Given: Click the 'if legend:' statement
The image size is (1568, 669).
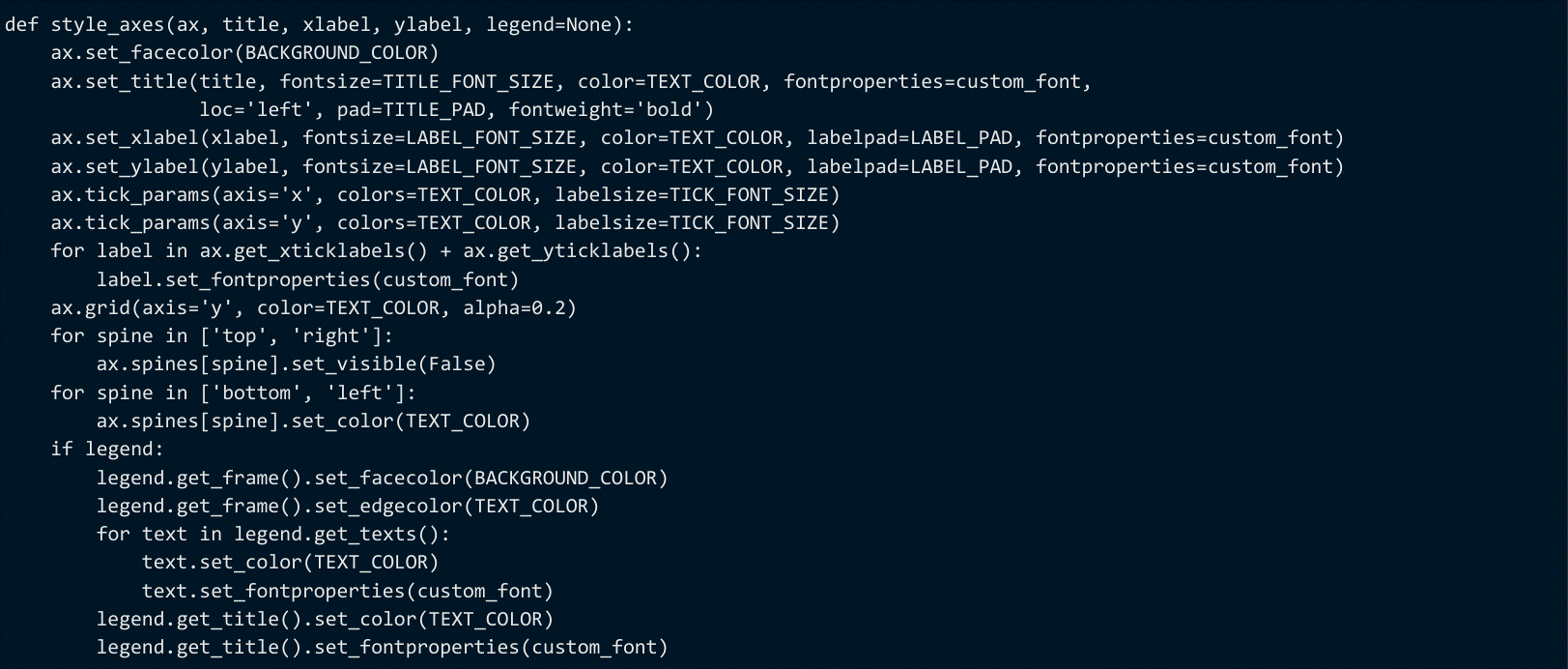Looking at the screenshot, I should tap(107, 450).
